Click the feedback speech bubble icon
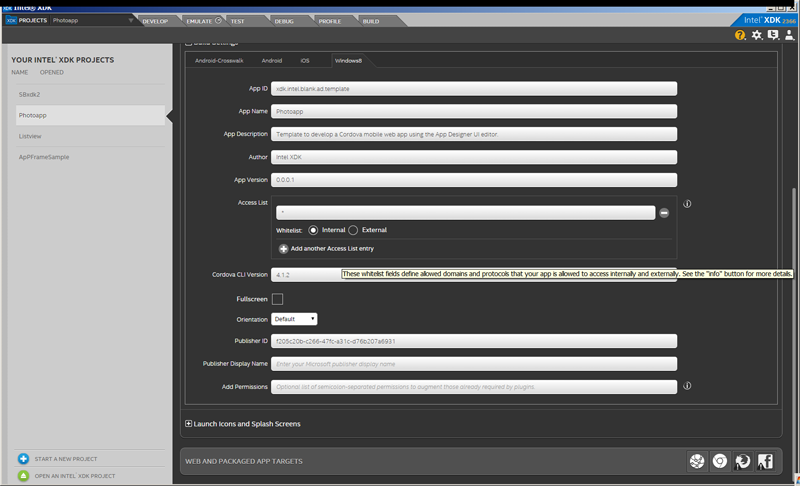The height and width of the screenshot is (486, 800). point(773,35)
